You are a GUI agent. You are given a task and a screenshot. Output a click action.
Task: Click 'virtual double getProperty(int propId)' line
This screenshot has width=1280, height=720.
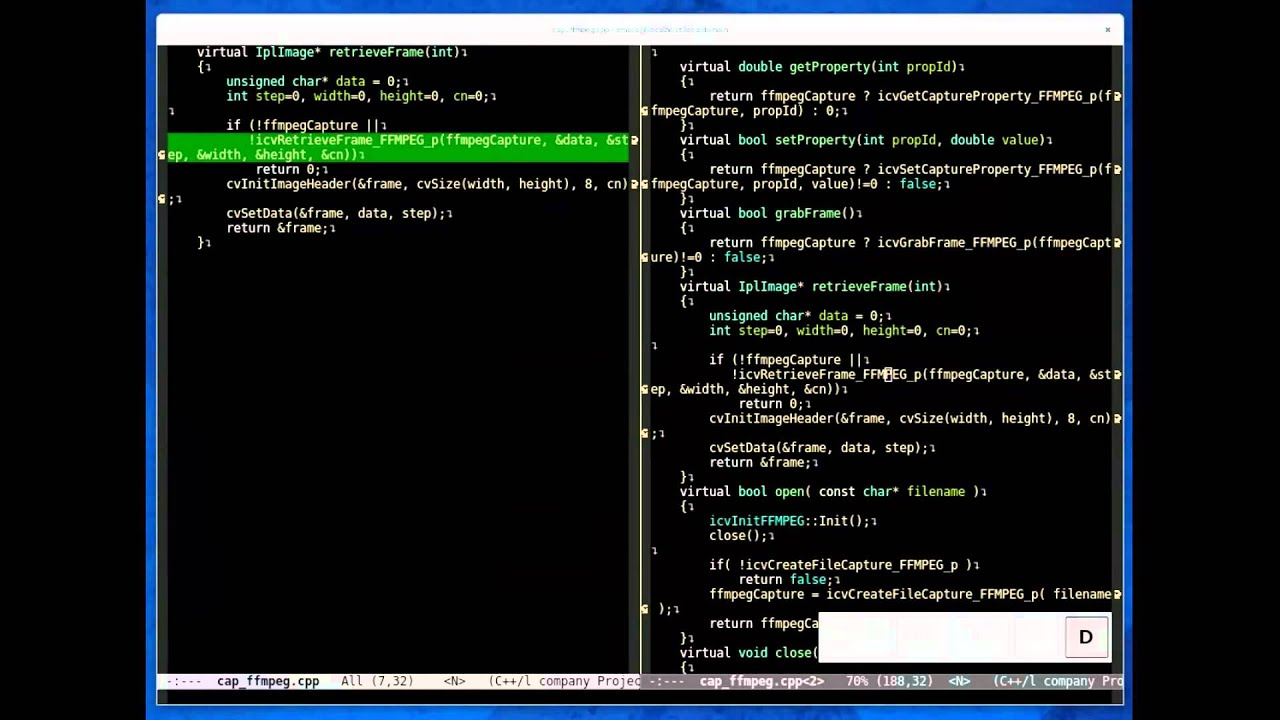coord(818,67)
